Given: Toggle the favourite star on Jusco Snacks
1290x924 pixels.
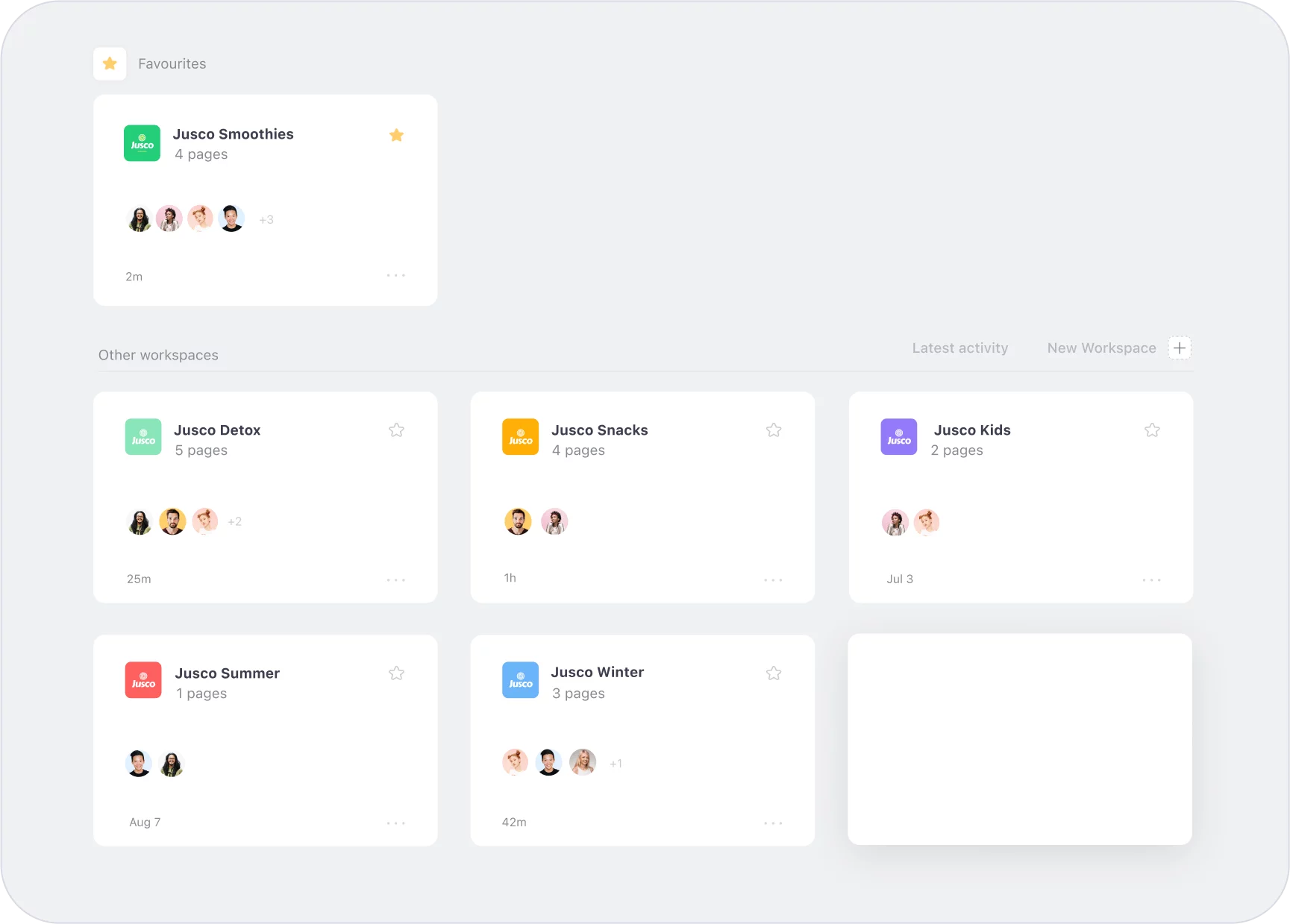Looking at the screenshot, I should pyautogui.click(x=774, y=430).
